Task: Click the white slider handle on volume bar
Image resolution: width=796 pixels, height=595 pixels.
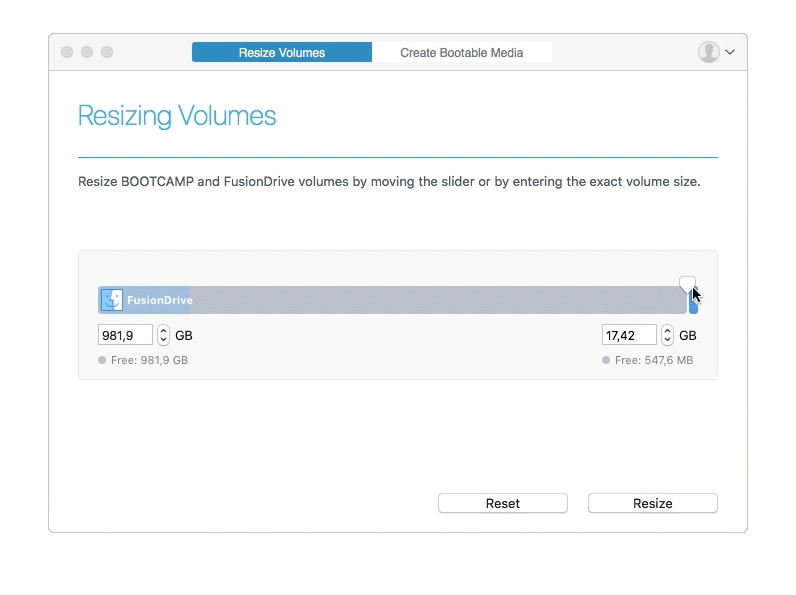Action: 687,284
